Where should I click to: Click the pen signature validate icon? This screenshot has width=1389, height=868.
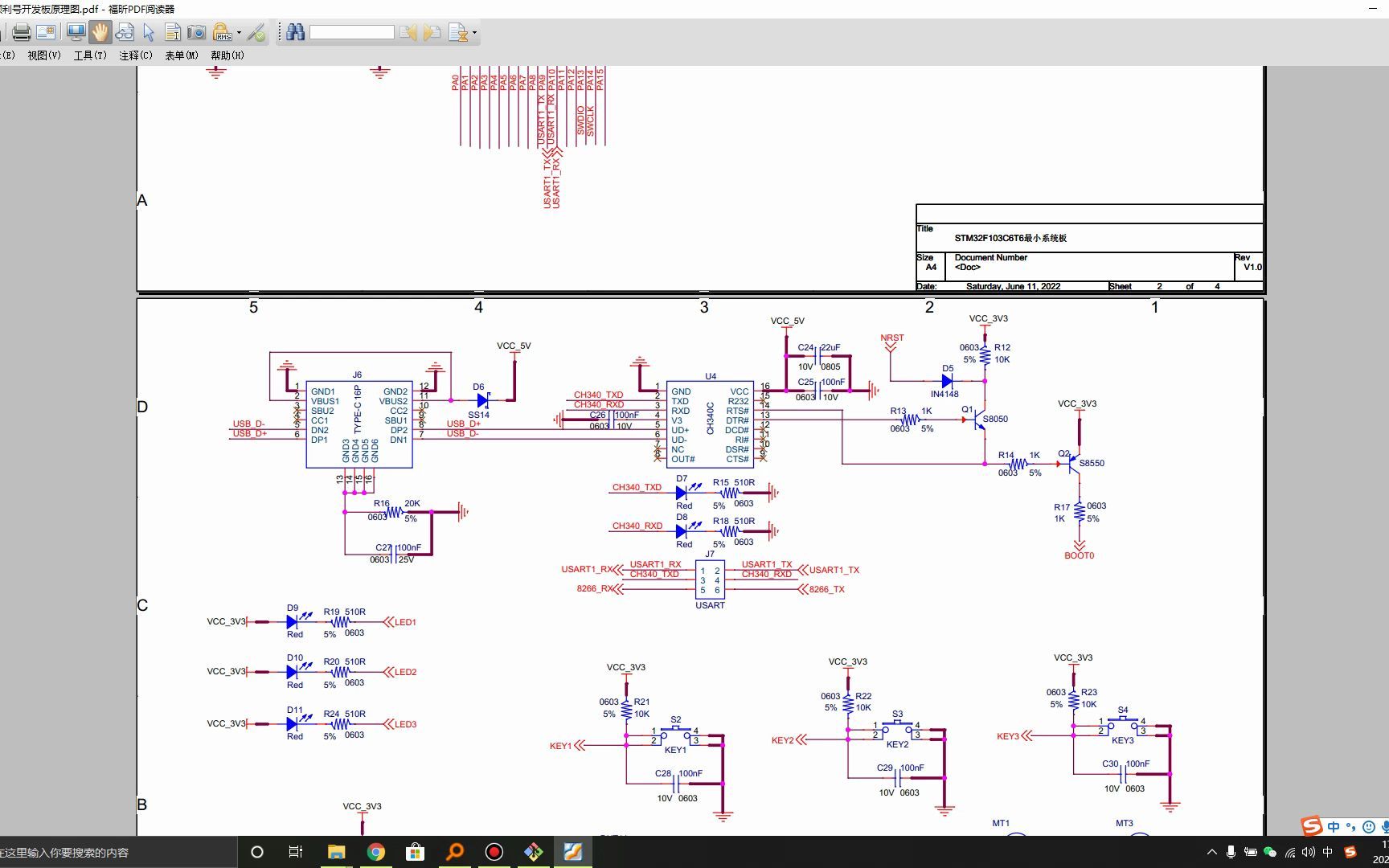click(256, 32)
